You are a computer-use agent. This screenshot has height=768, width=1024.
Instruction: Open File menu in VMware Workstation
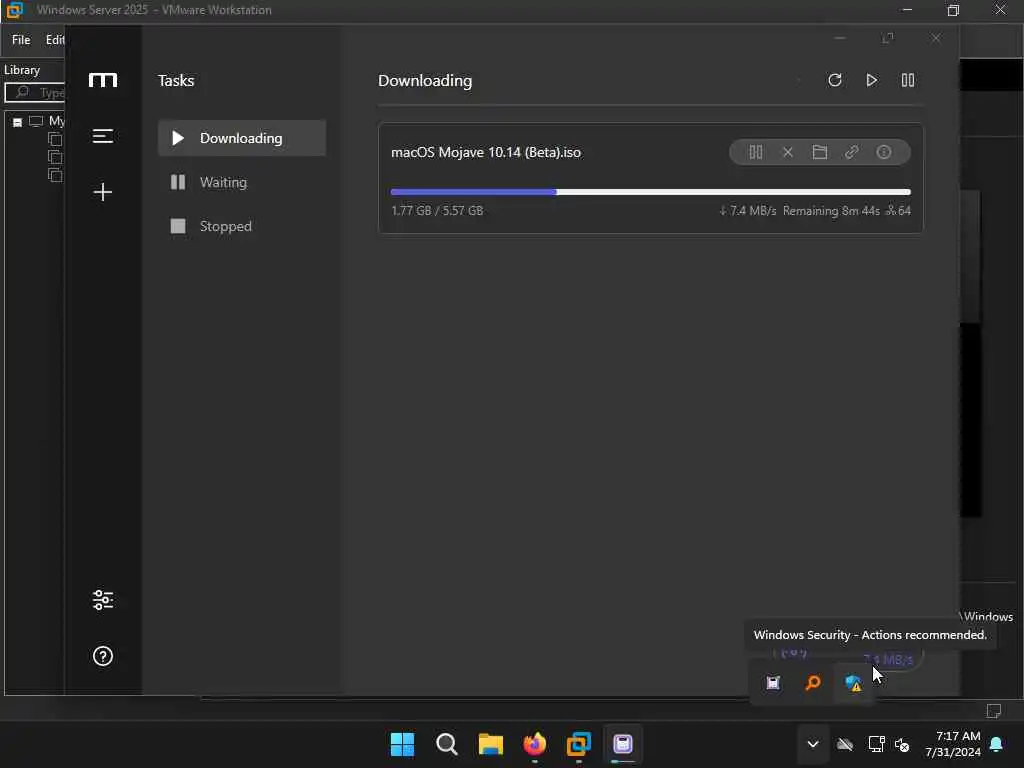(x=21, y=40)
